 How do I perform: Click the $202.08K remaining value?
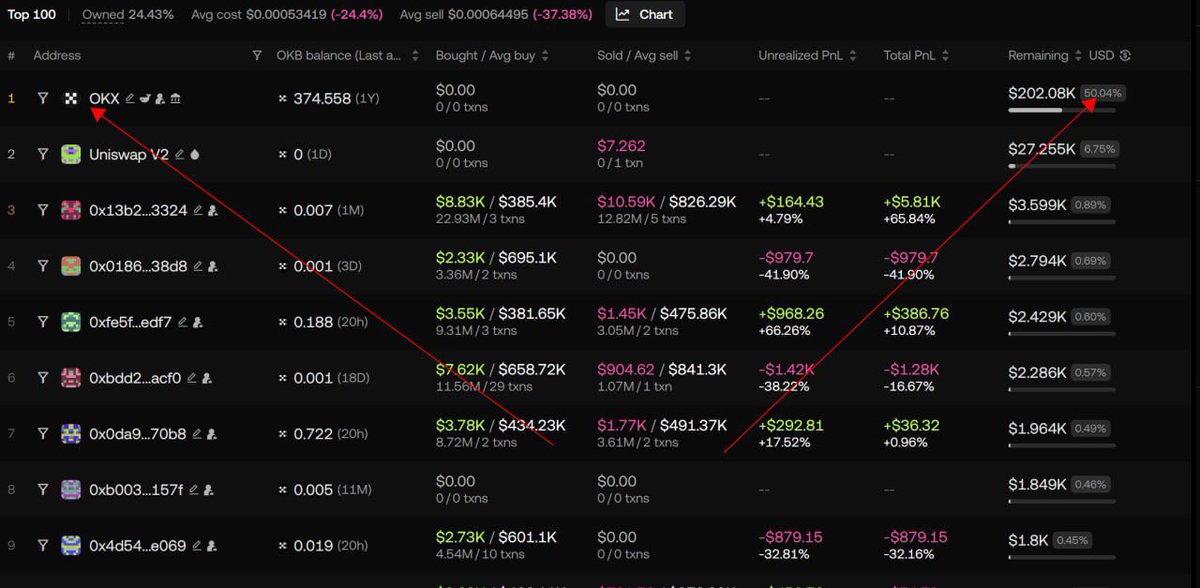pos(1042,93)
